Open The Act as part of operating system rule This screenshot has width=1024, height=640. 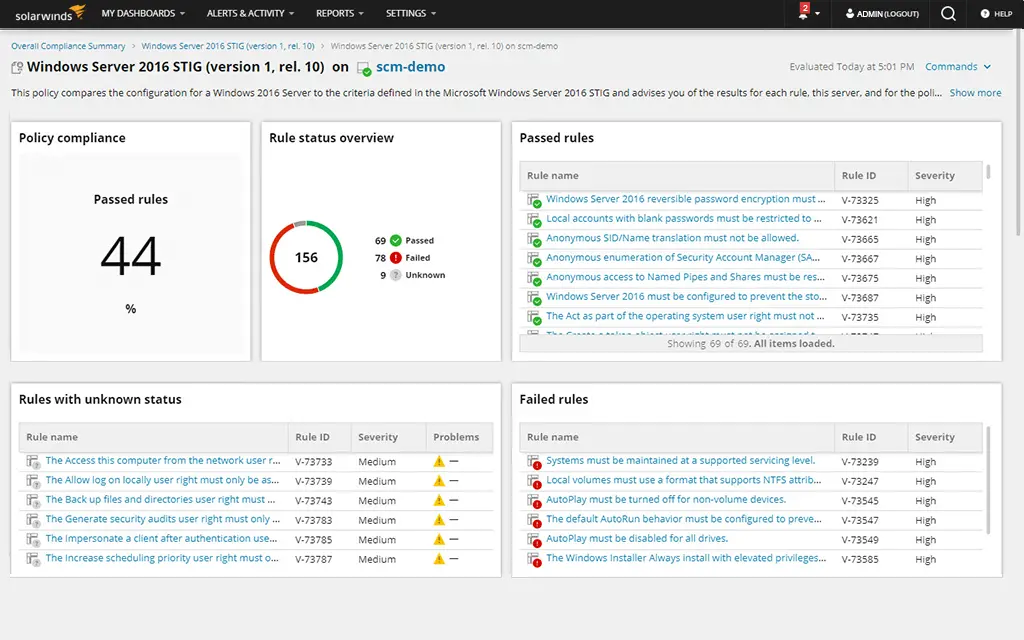(x=685, y=315)
